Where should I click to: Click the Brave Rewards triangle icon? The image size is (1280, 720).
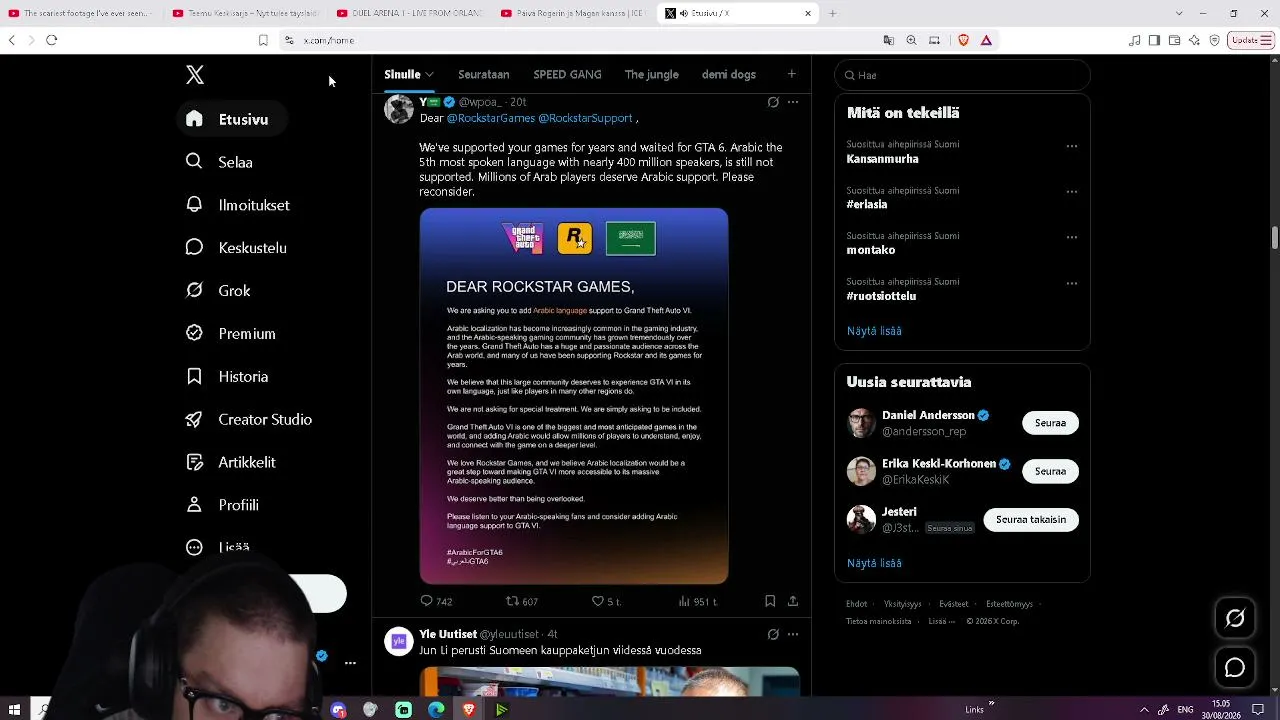(986, 40)
